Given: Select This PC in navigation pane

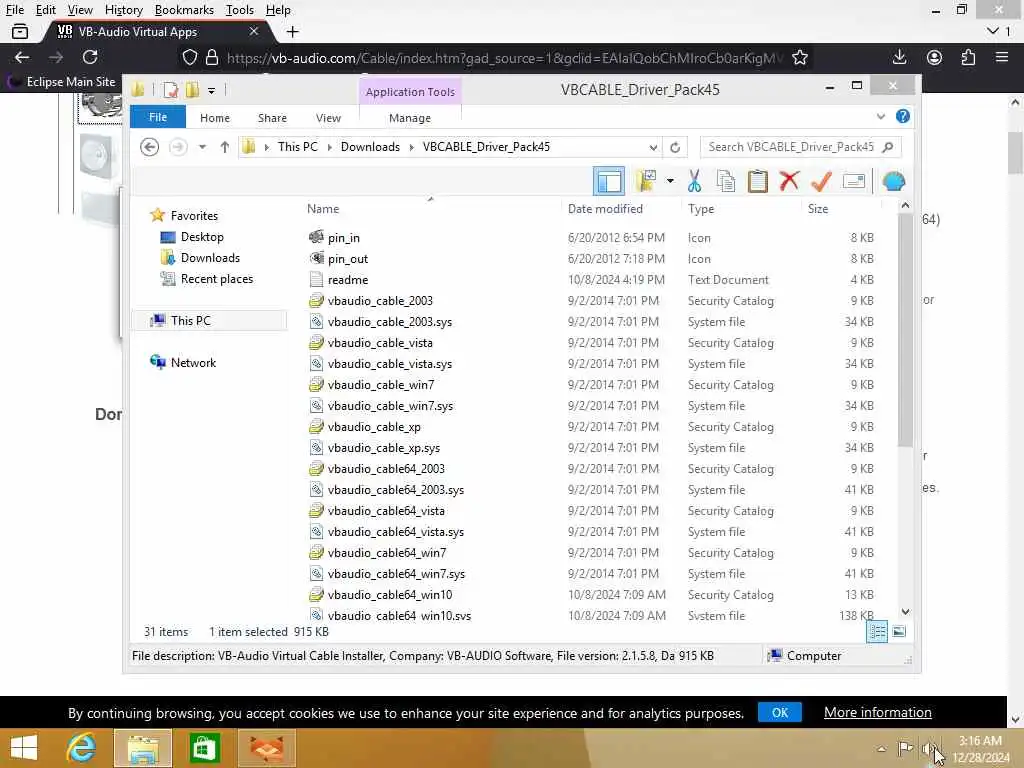Looking at the screenshot, I should 191,321.
